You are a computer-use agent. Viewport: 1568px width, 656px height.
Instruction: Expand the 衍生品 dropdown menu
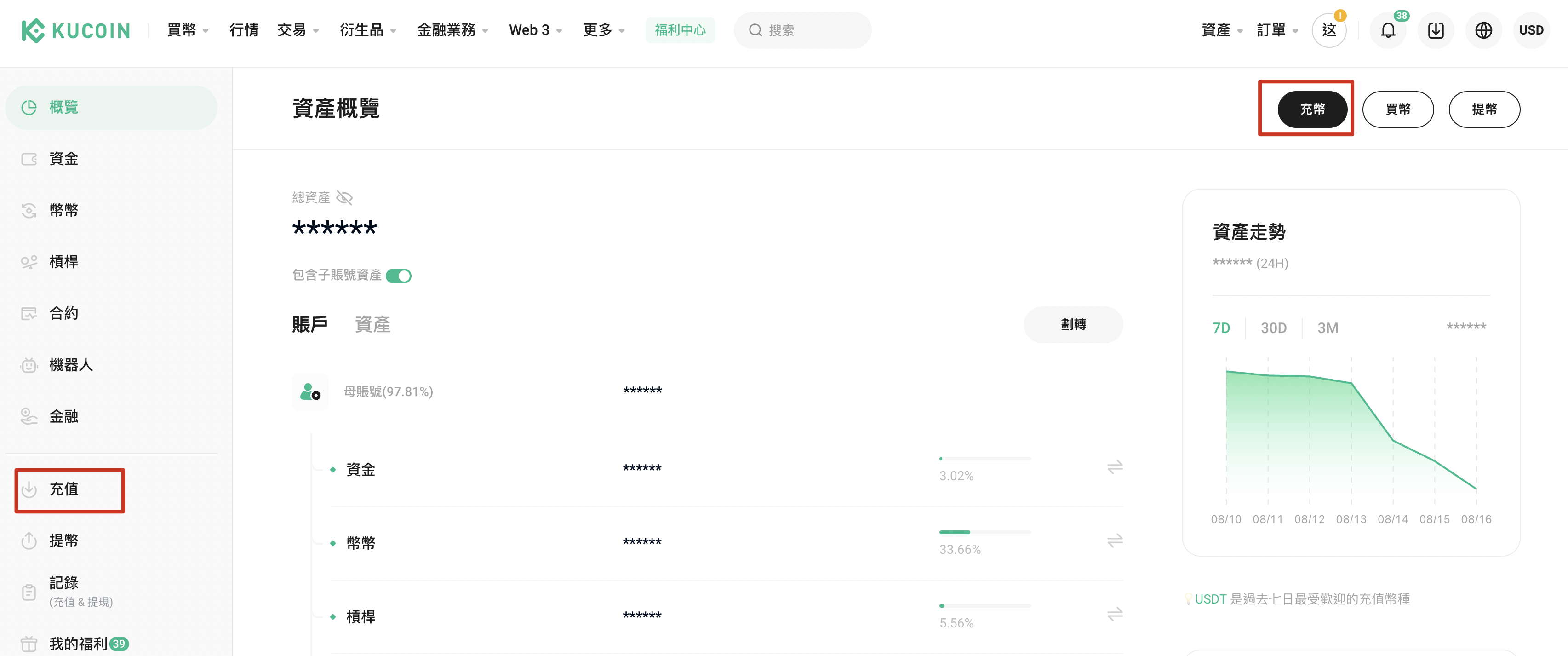click(x=368, y=30)
